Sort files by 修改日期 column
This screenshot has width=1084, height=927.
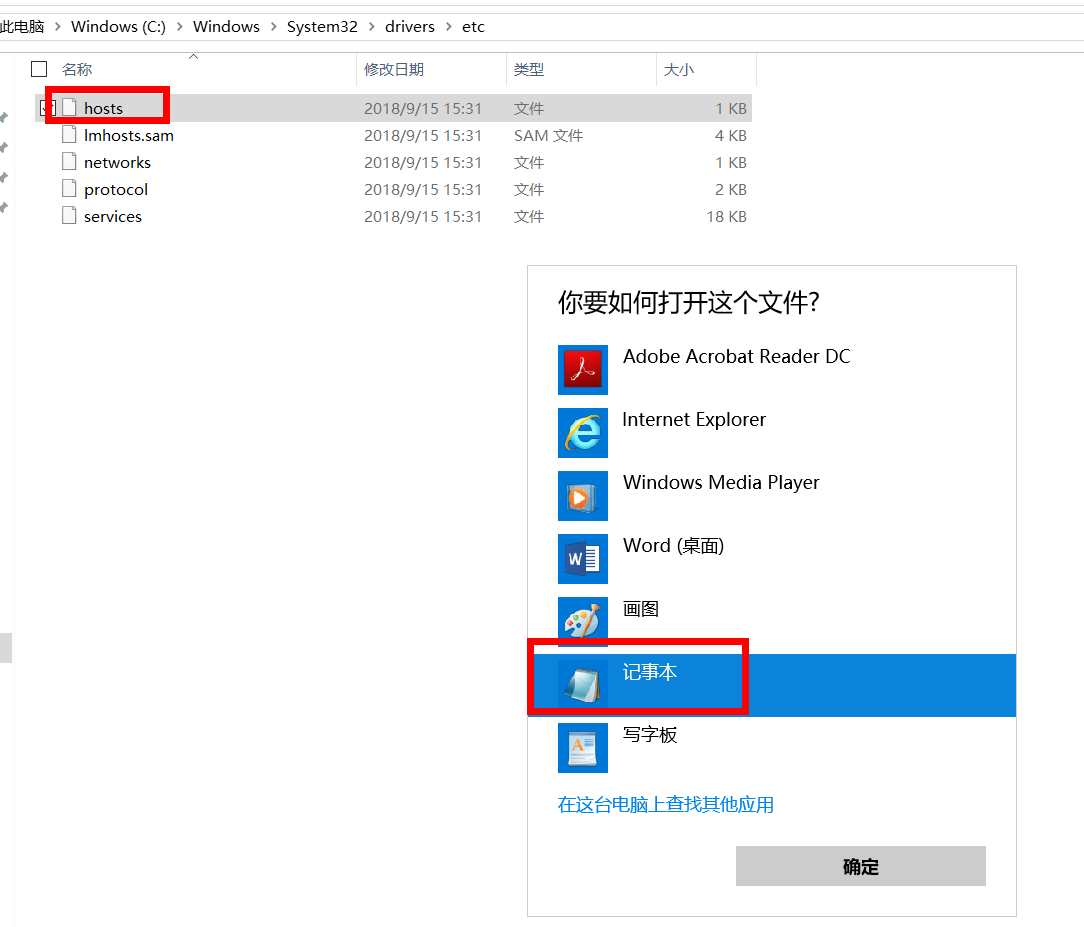(394, 69)
